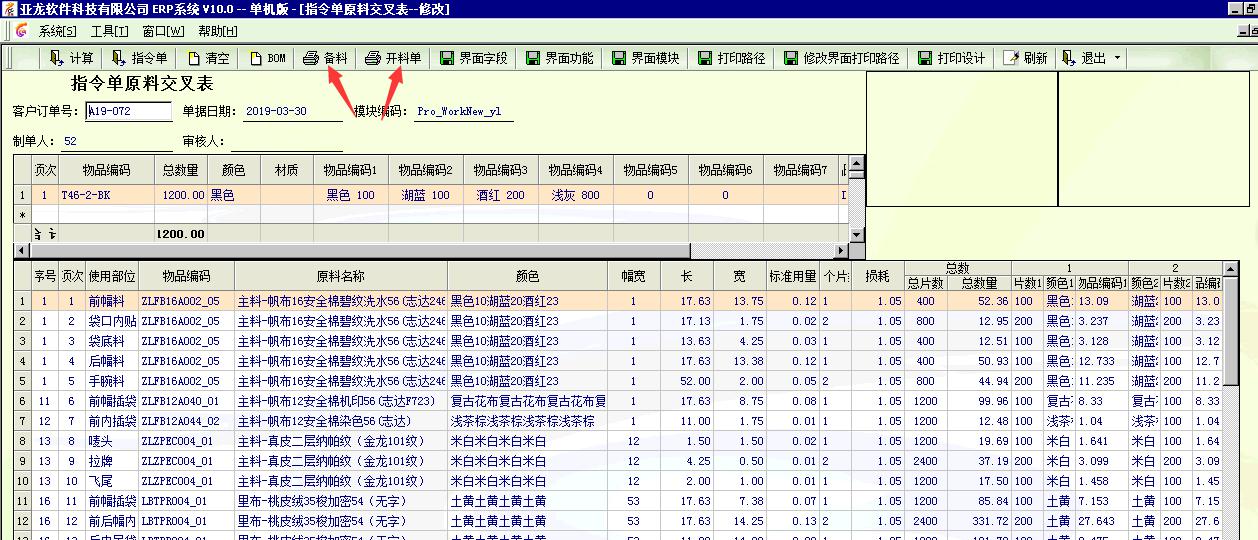
Task: Click the 备料 printer button
Action: point(326,58)
